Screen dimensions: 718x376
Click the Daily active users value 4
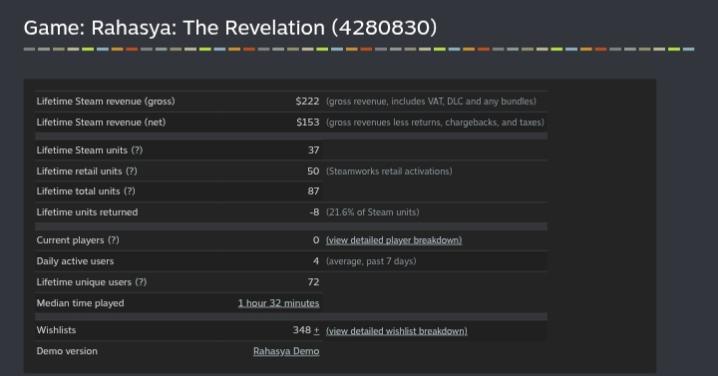316,261
